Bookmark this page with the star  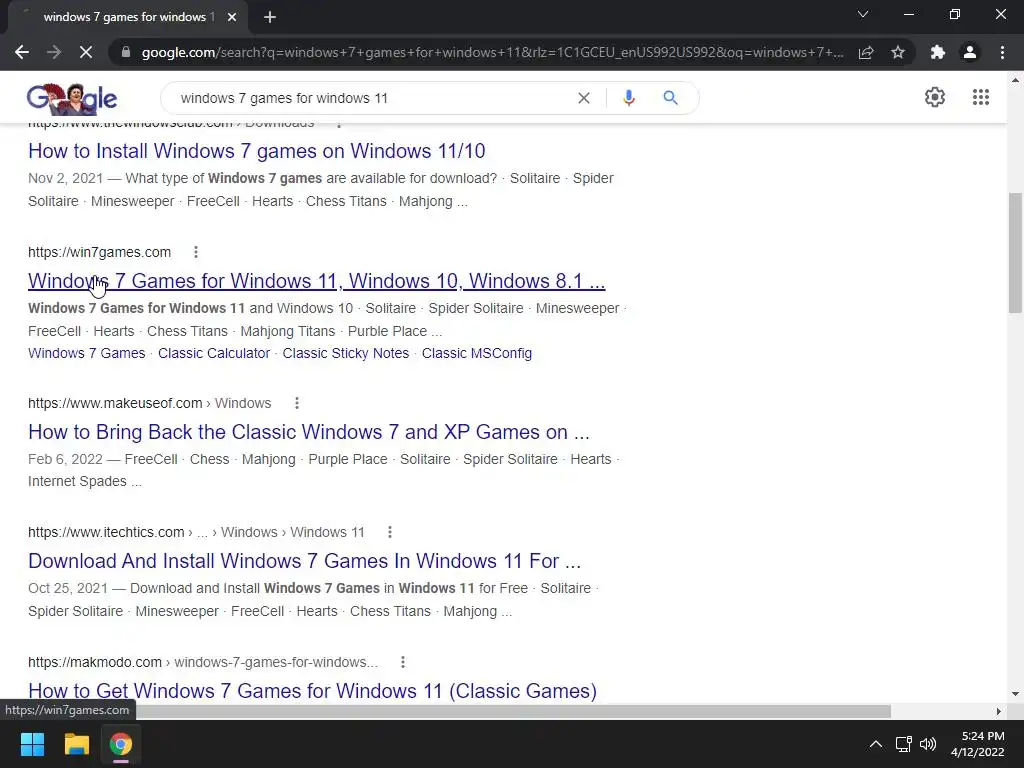[x=898, y=52]
